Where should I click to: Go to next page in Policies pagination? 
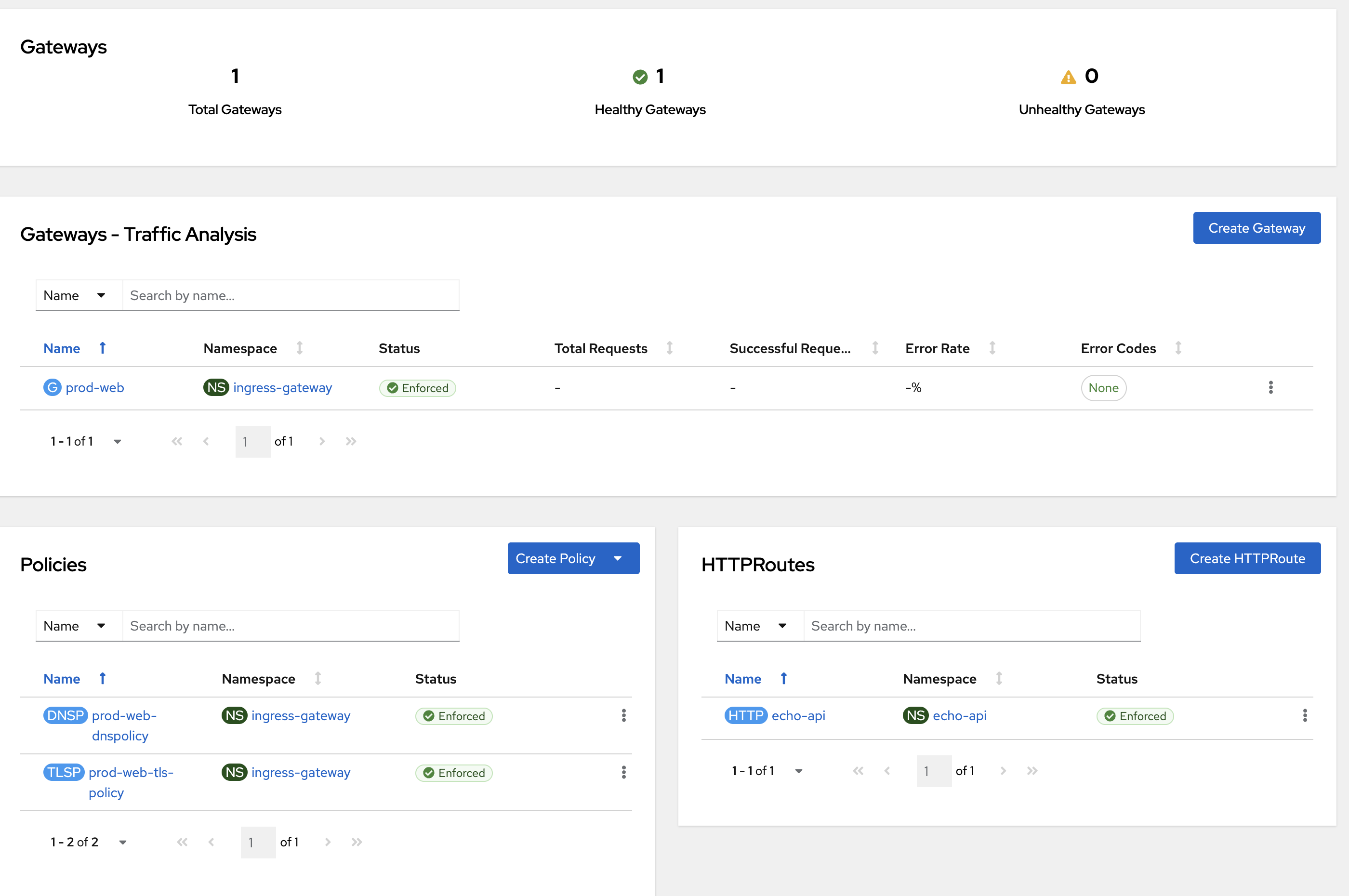328,842
